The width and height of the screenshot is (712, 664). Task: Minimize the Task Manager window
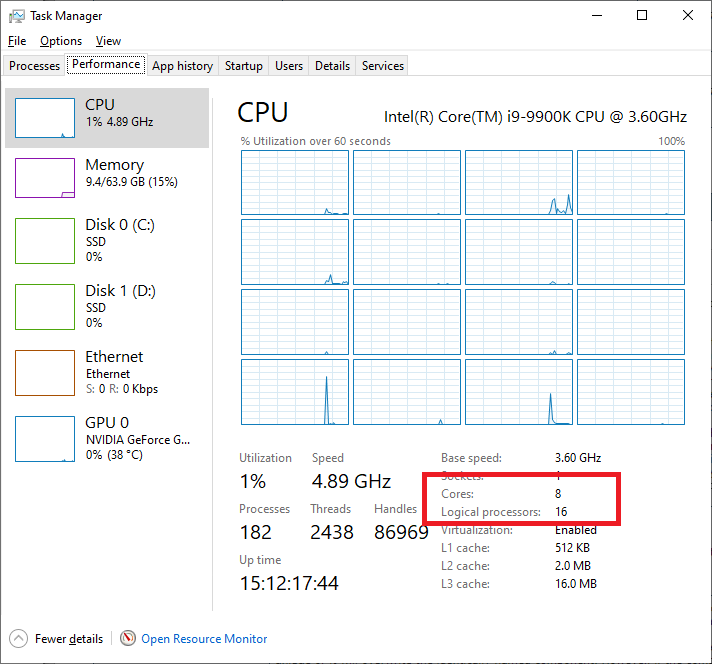coord(597,15)
